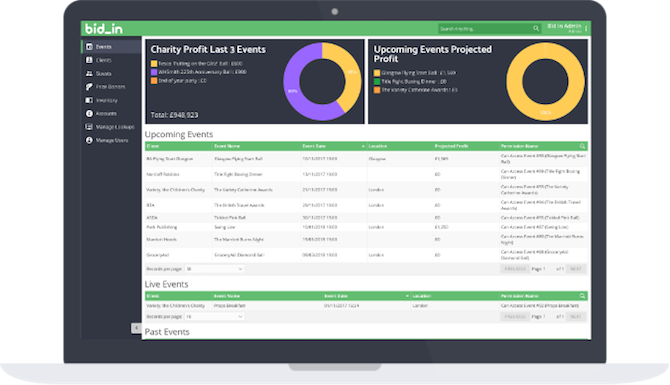The image size is (670, 385).
Task: Click the purple WHSmith legend swatch
Action: pos(154,72)
